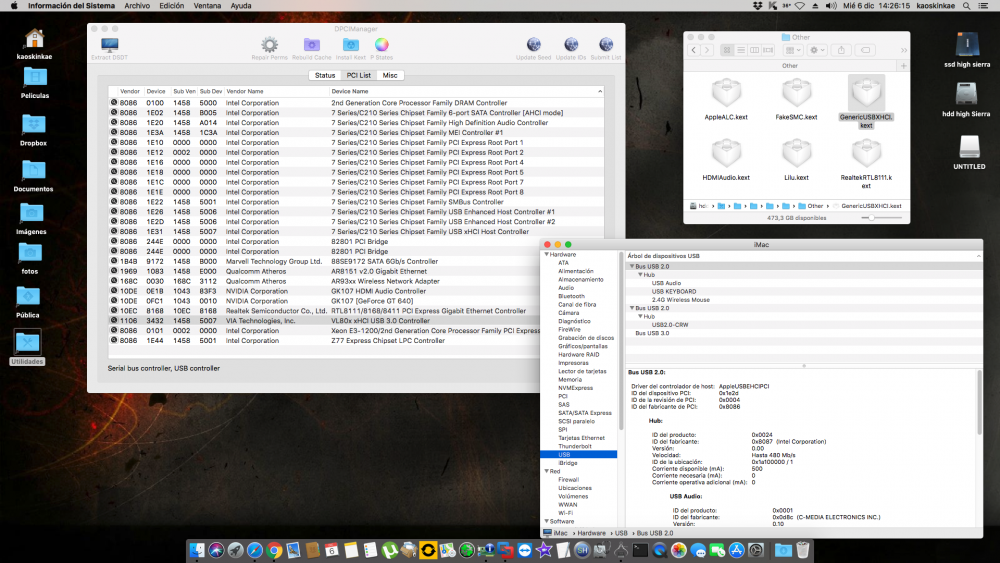Select Thunderbolt in the Hardware sidebar

(x=575, y=446)
